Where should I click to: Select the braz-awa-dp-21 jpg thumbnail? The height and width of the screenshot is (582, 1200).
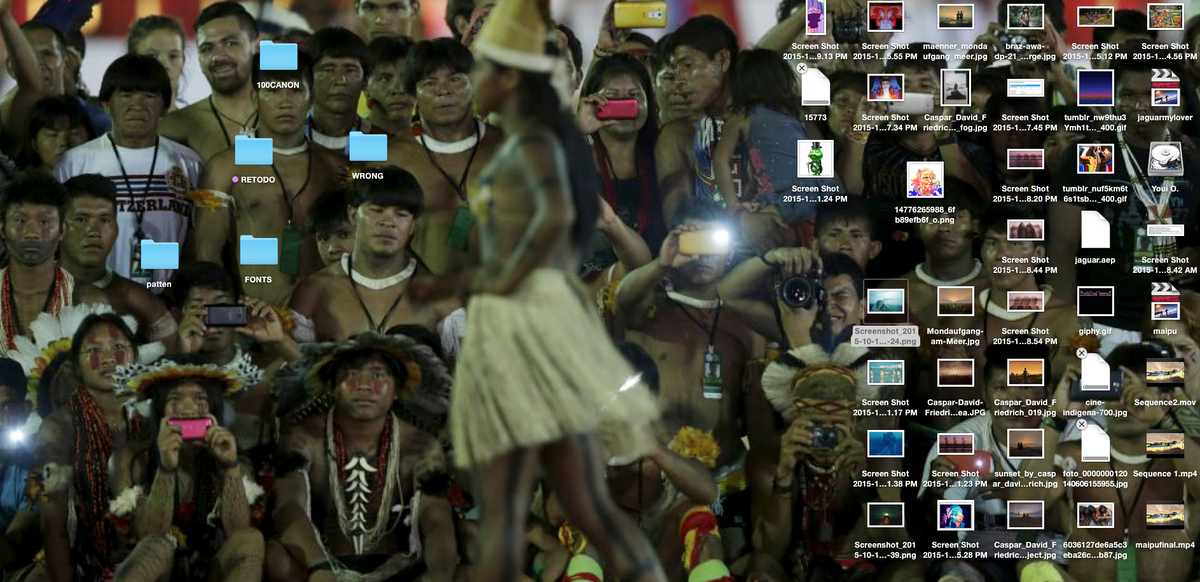[x=1025, y=16]
